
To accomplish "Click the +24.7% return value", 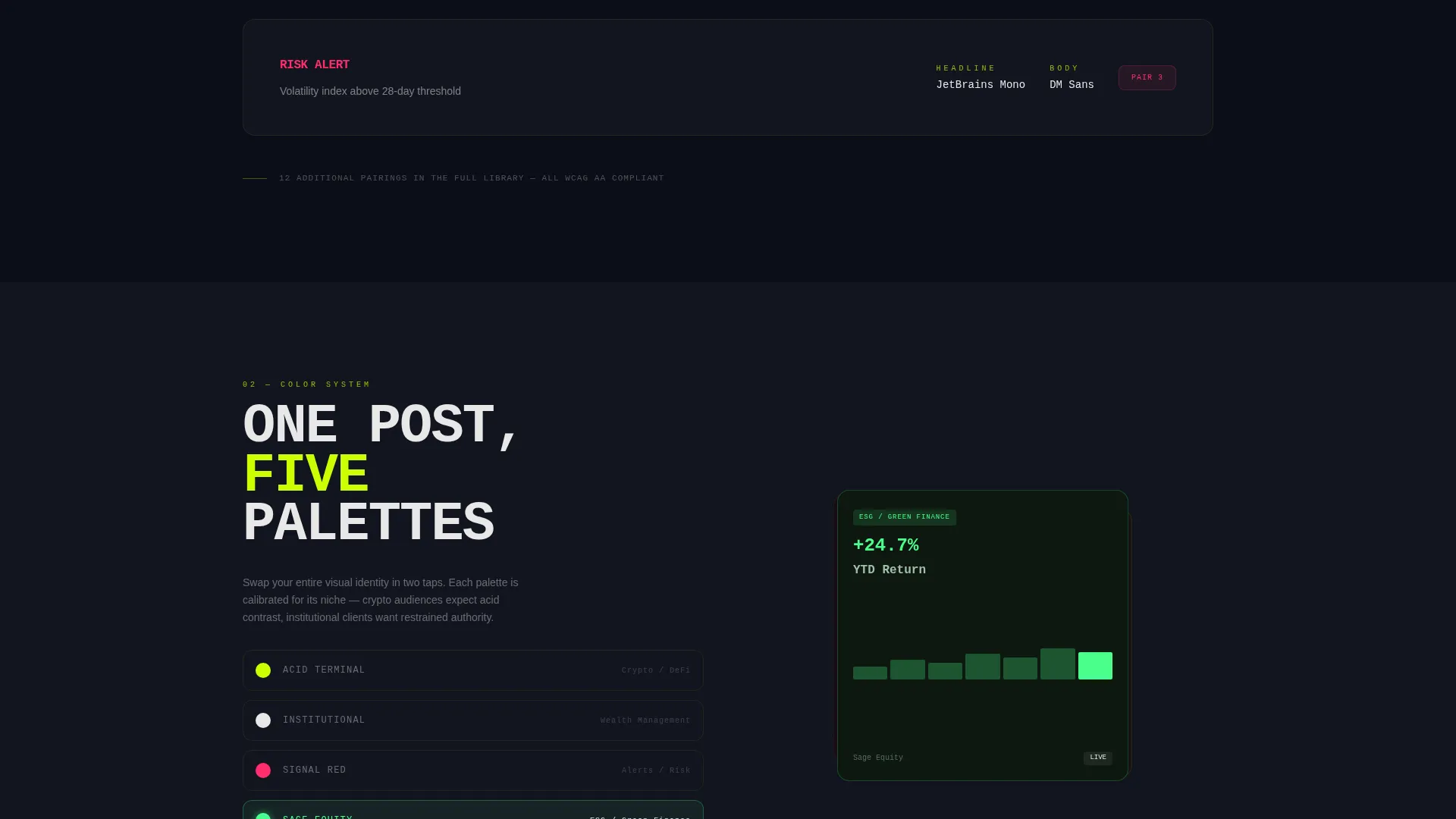I will pos(886,545).
